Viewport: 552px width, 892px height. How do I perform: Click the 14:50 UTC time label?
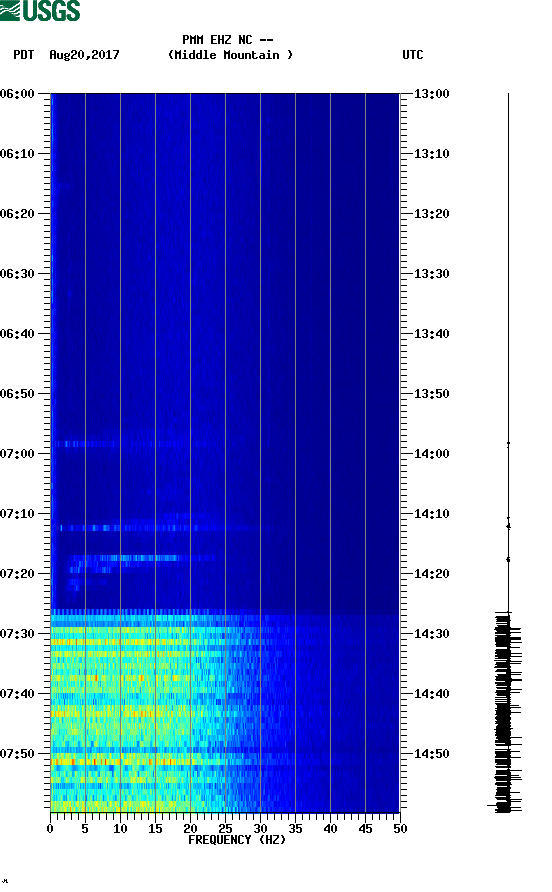click(431, 754)
